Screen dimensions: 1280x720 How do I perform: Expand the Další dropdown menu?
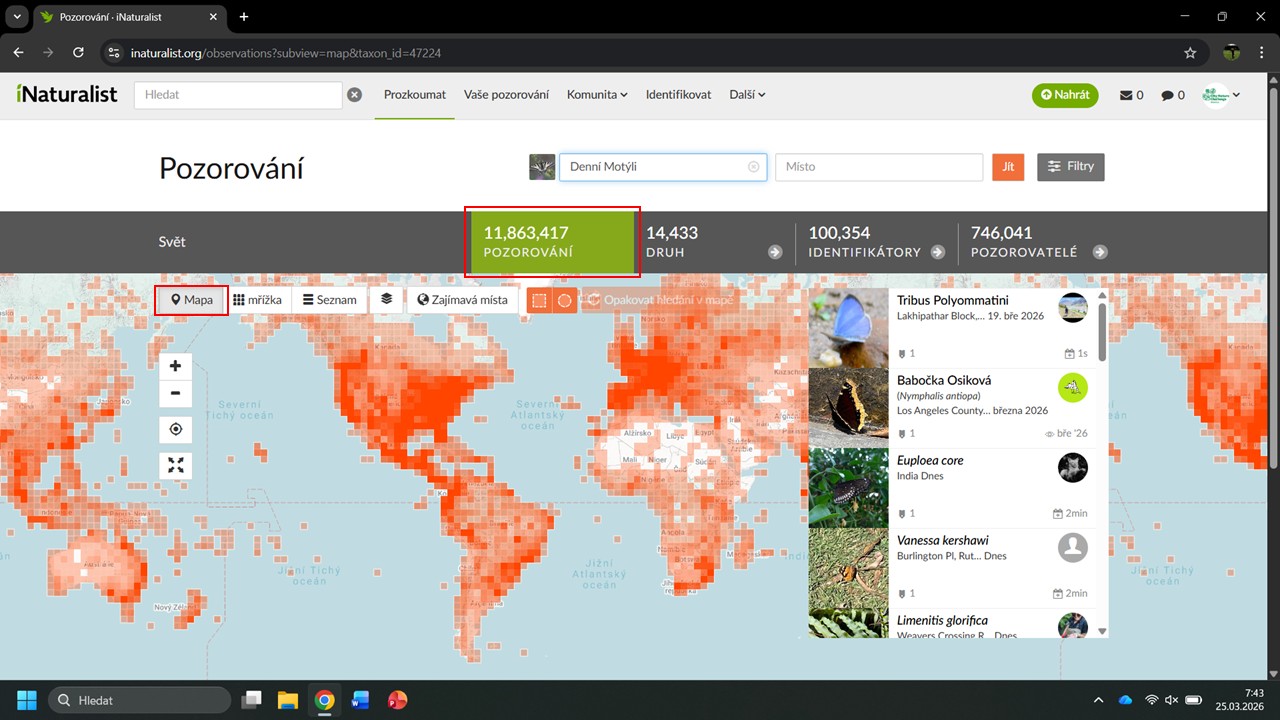(747, 95)
